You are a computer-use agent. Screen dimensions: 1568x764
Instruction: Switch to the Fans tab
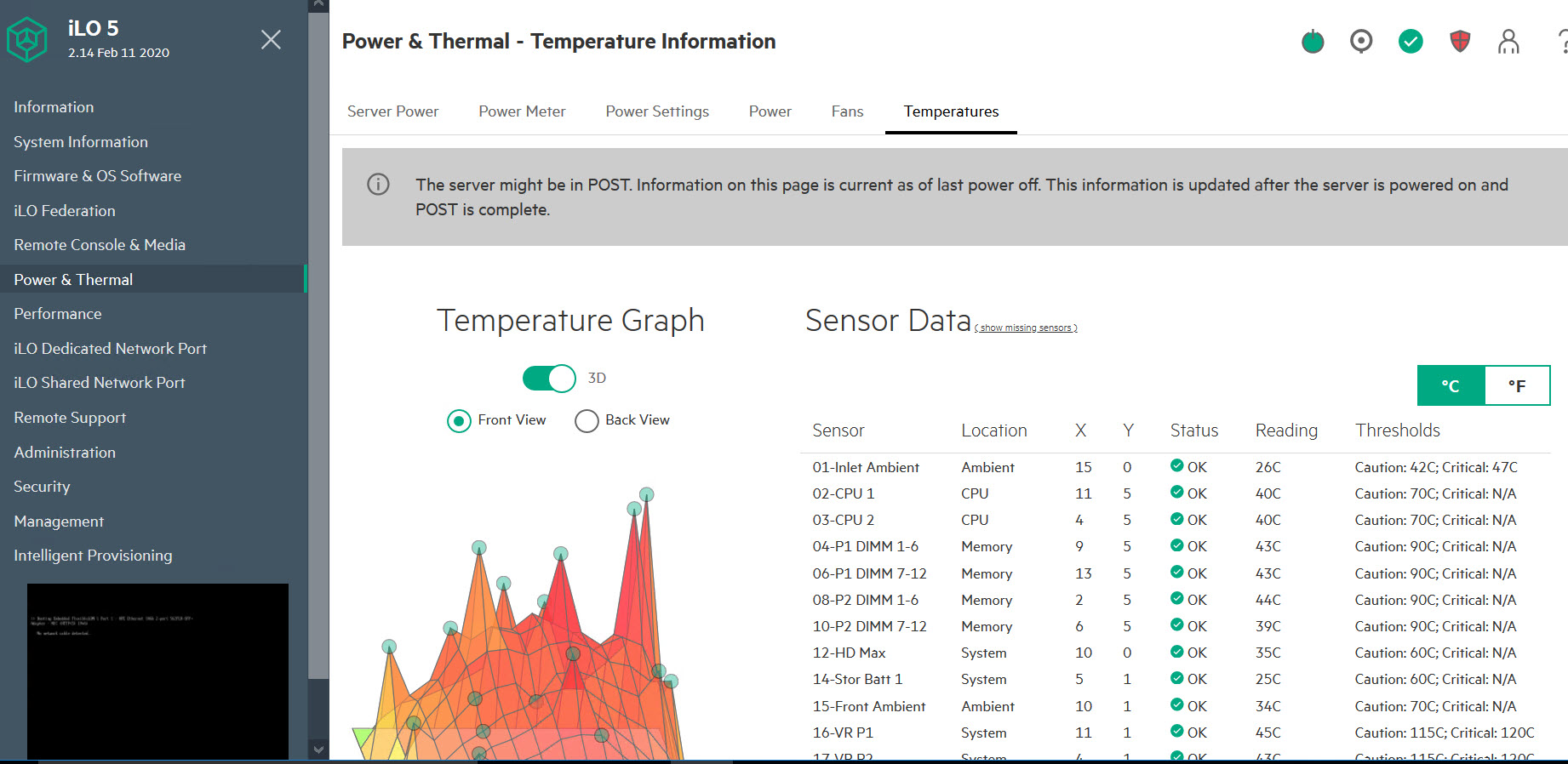coord(847,111)
